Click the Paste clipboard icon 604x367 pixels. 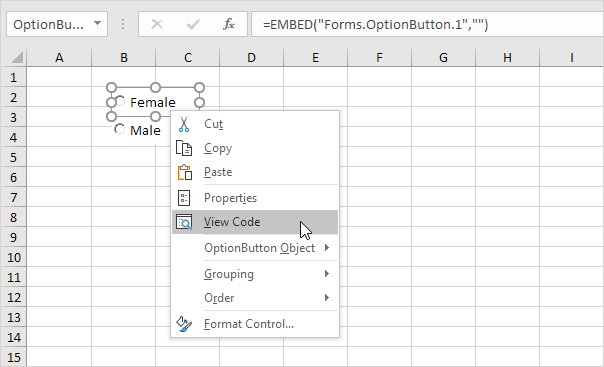coord(185,173)
